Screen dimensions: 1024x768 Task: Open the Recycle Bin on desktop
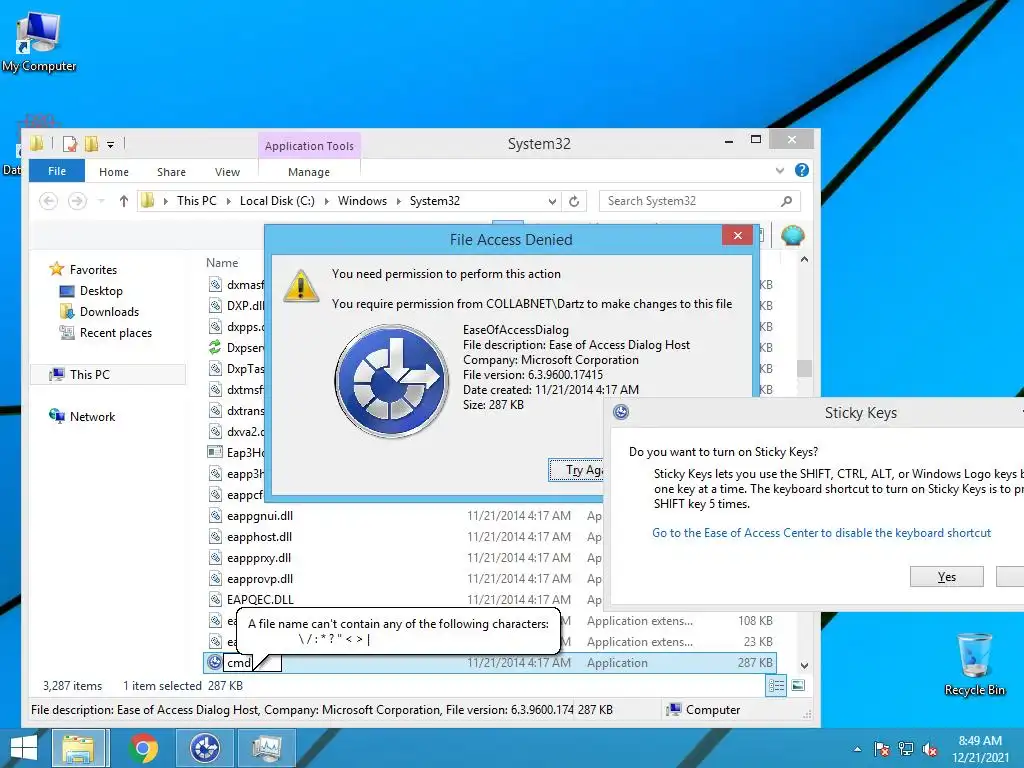pos(974,664)
